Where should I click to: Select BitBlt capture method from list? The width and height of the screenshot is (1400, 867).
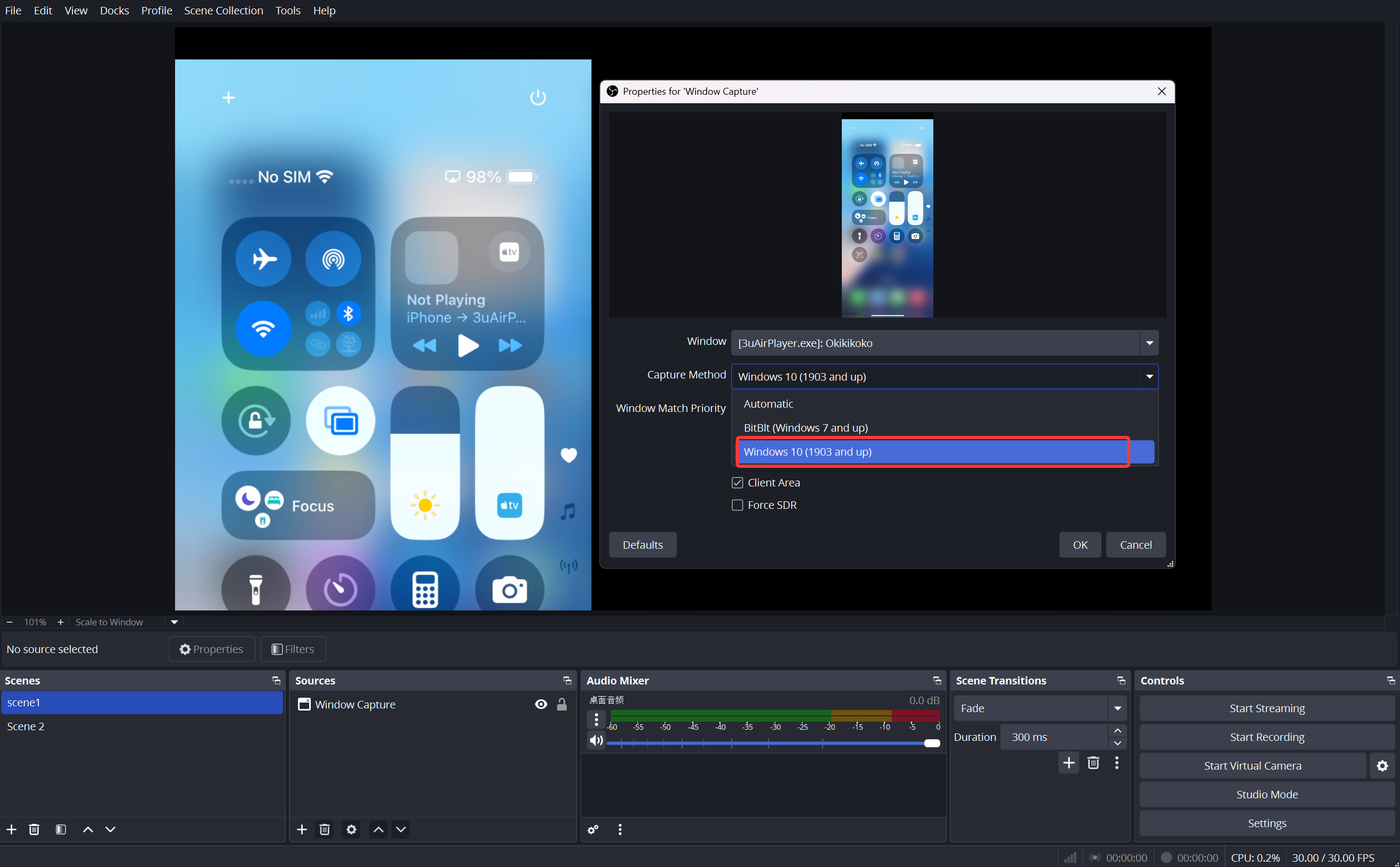pos(805,427)
